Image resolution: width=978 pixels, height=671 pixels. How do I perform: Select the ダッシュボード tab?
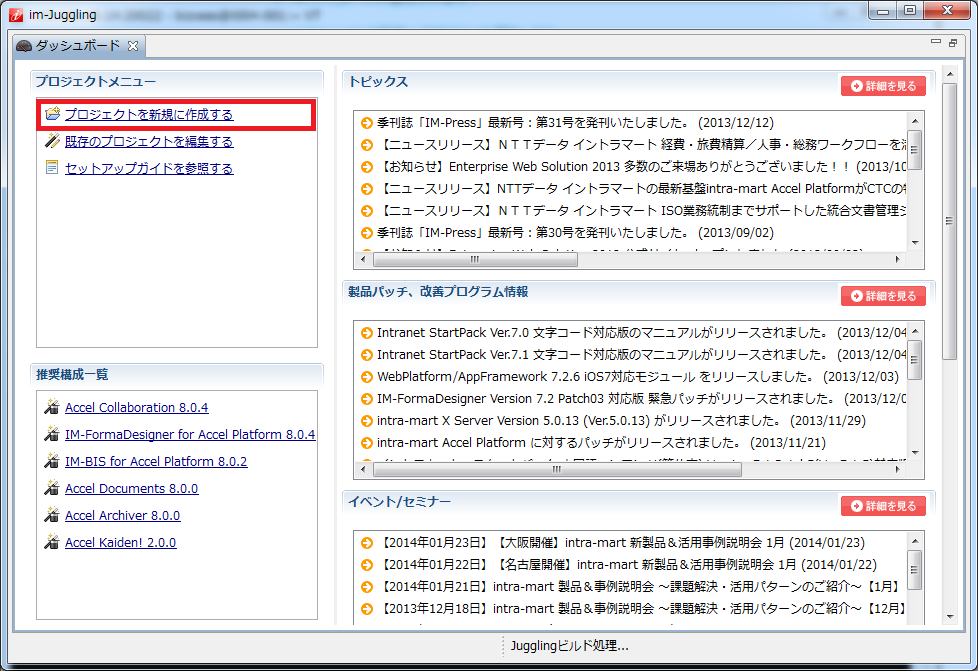(78, 46)
